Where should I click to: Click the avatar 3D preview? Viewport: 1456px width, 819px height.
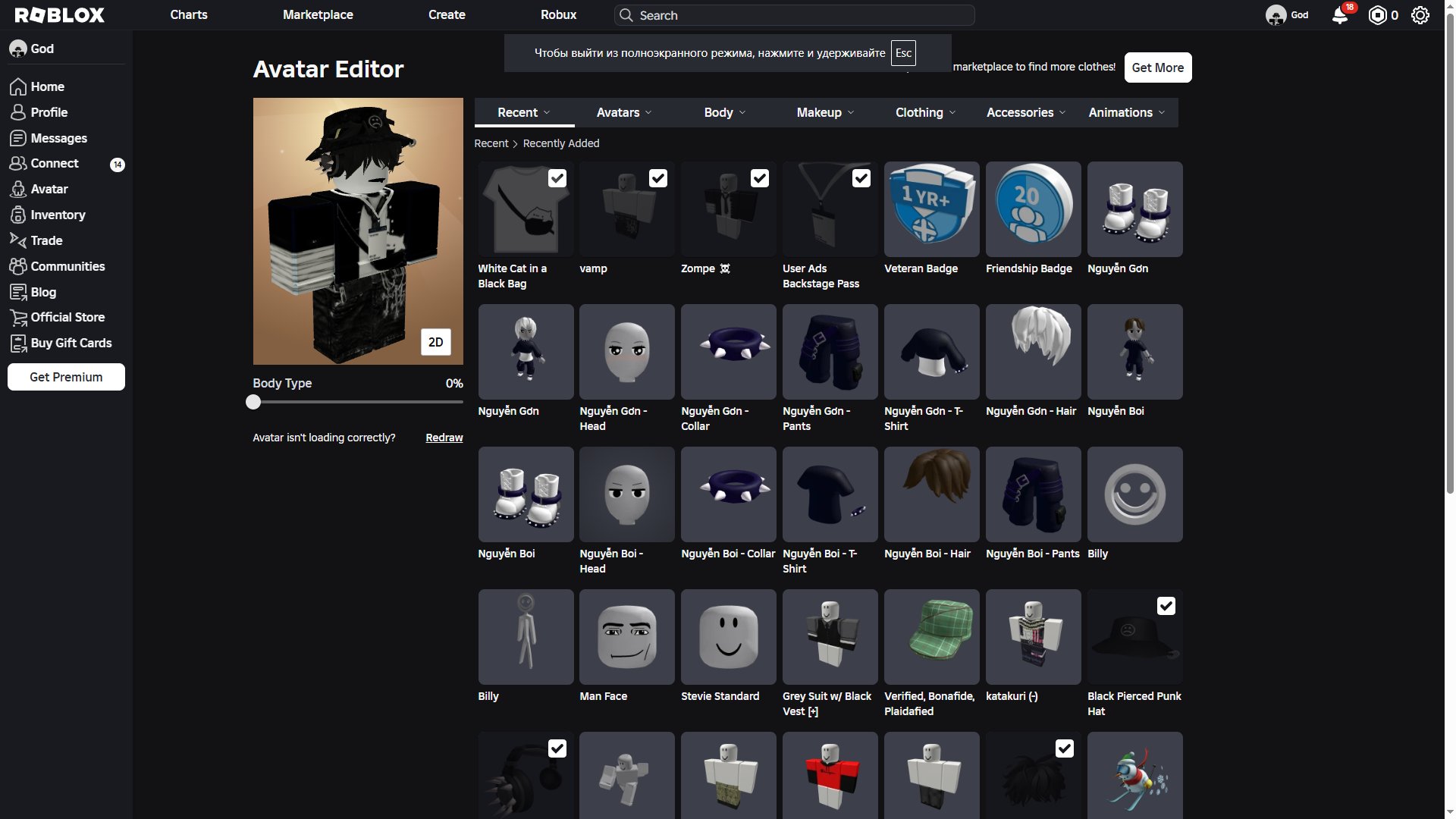click(358, 231)
